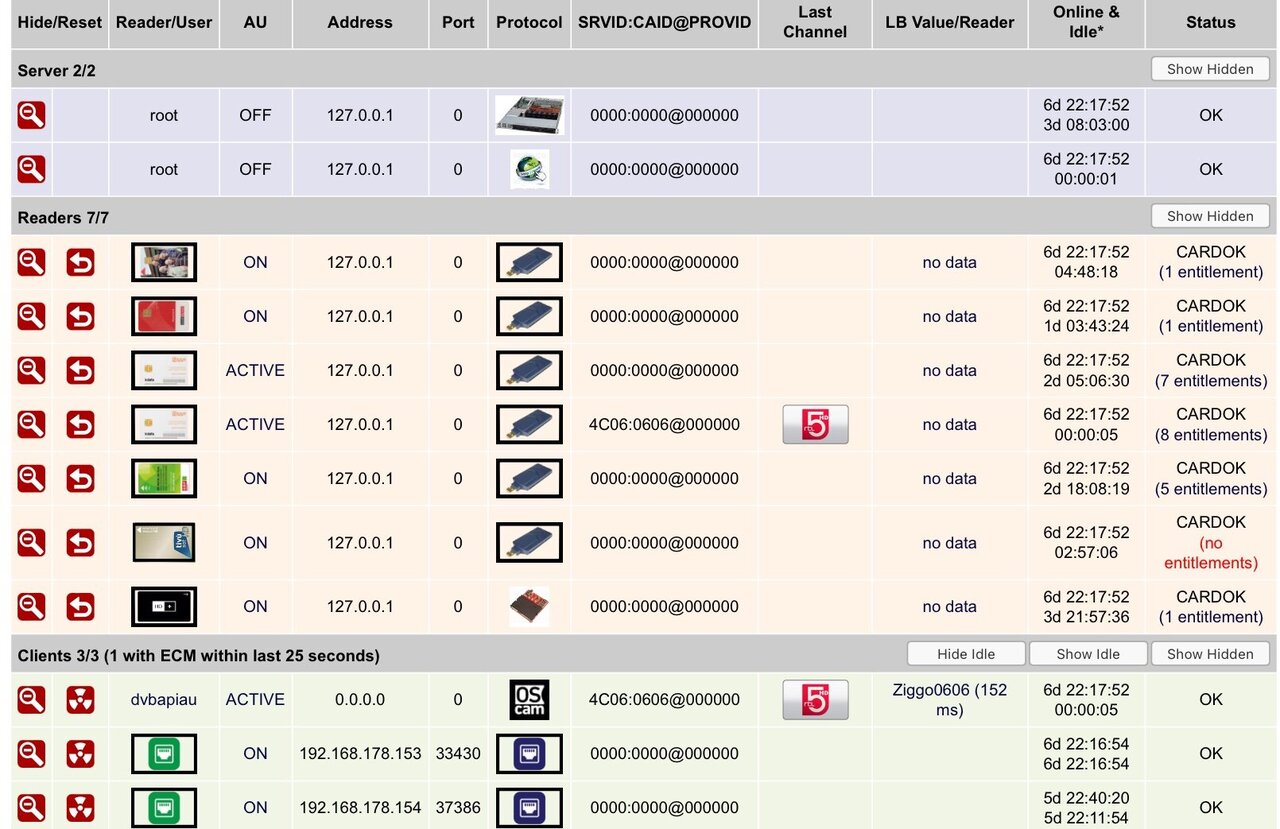Click Show Hidden in the Server section
Viewport: 1280px width, 829px height.
click(1210, 69)
